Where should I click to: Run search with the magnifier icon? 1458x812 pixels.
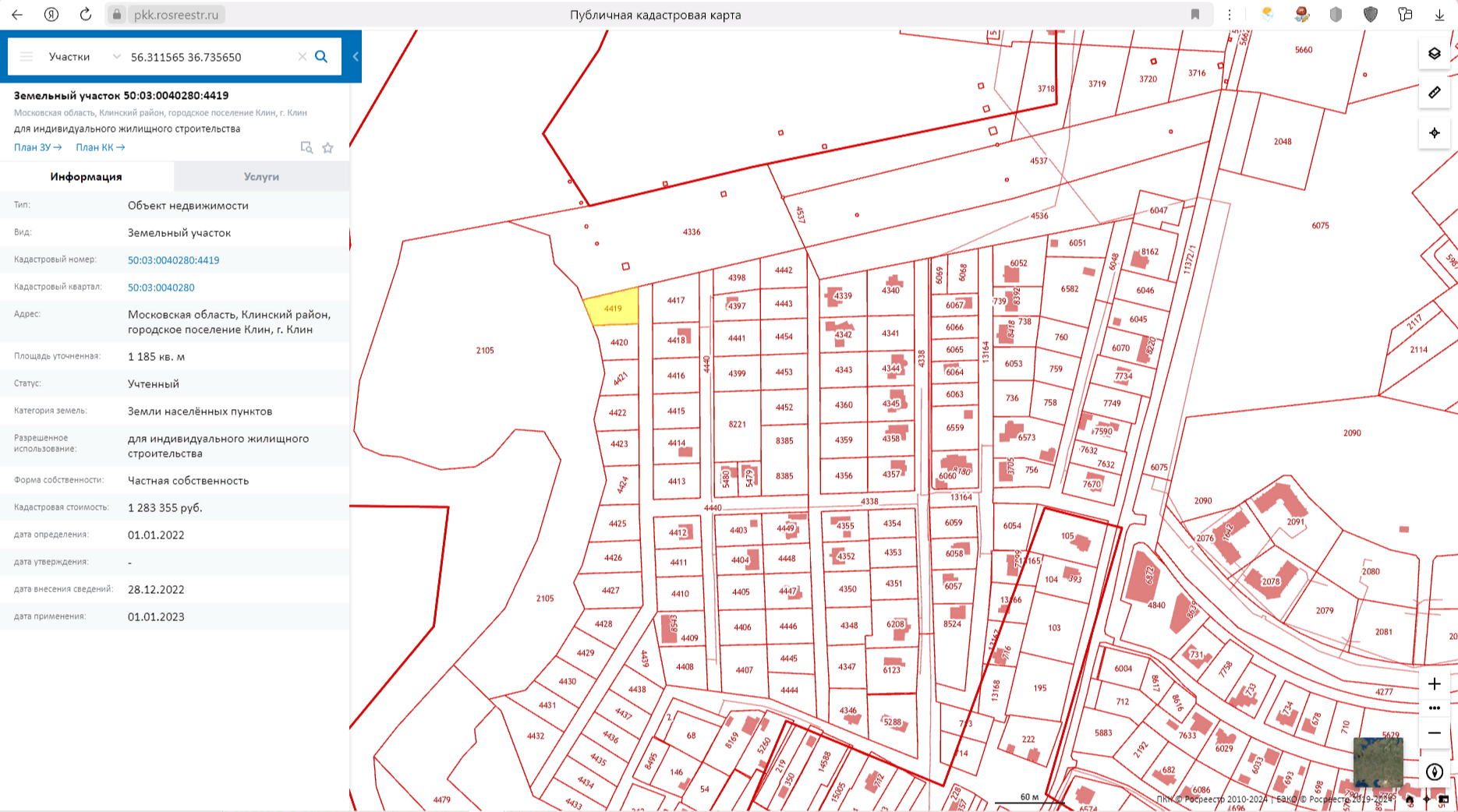click(x=321, y=57)
